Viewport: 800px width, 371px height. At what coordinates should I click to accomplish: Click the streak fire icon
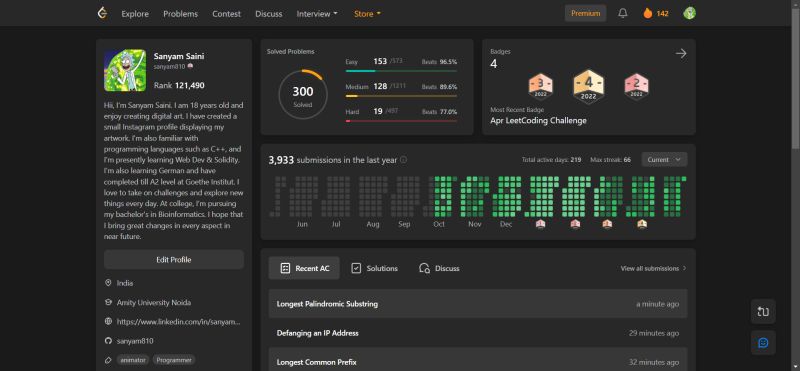point(647,14)
